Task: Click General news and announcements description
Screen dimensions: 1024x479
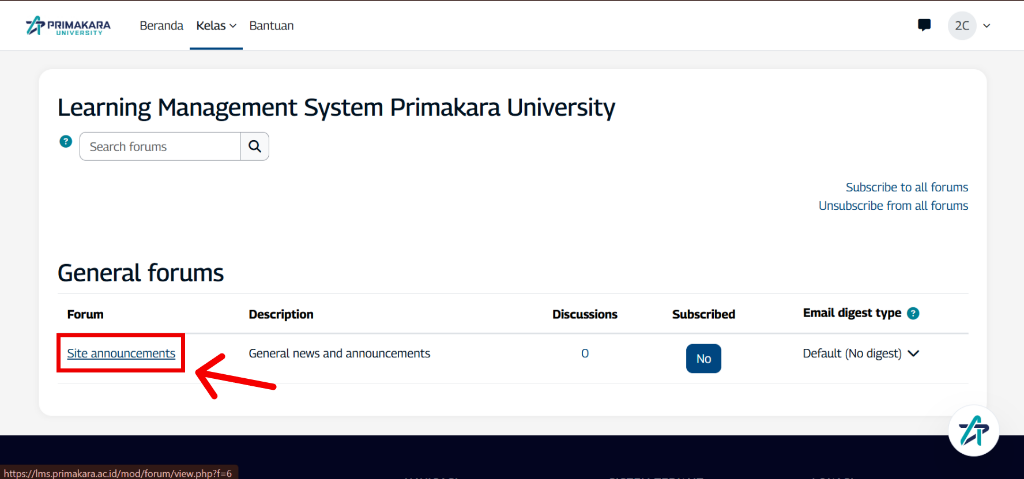Action: (x=340, y=354)
